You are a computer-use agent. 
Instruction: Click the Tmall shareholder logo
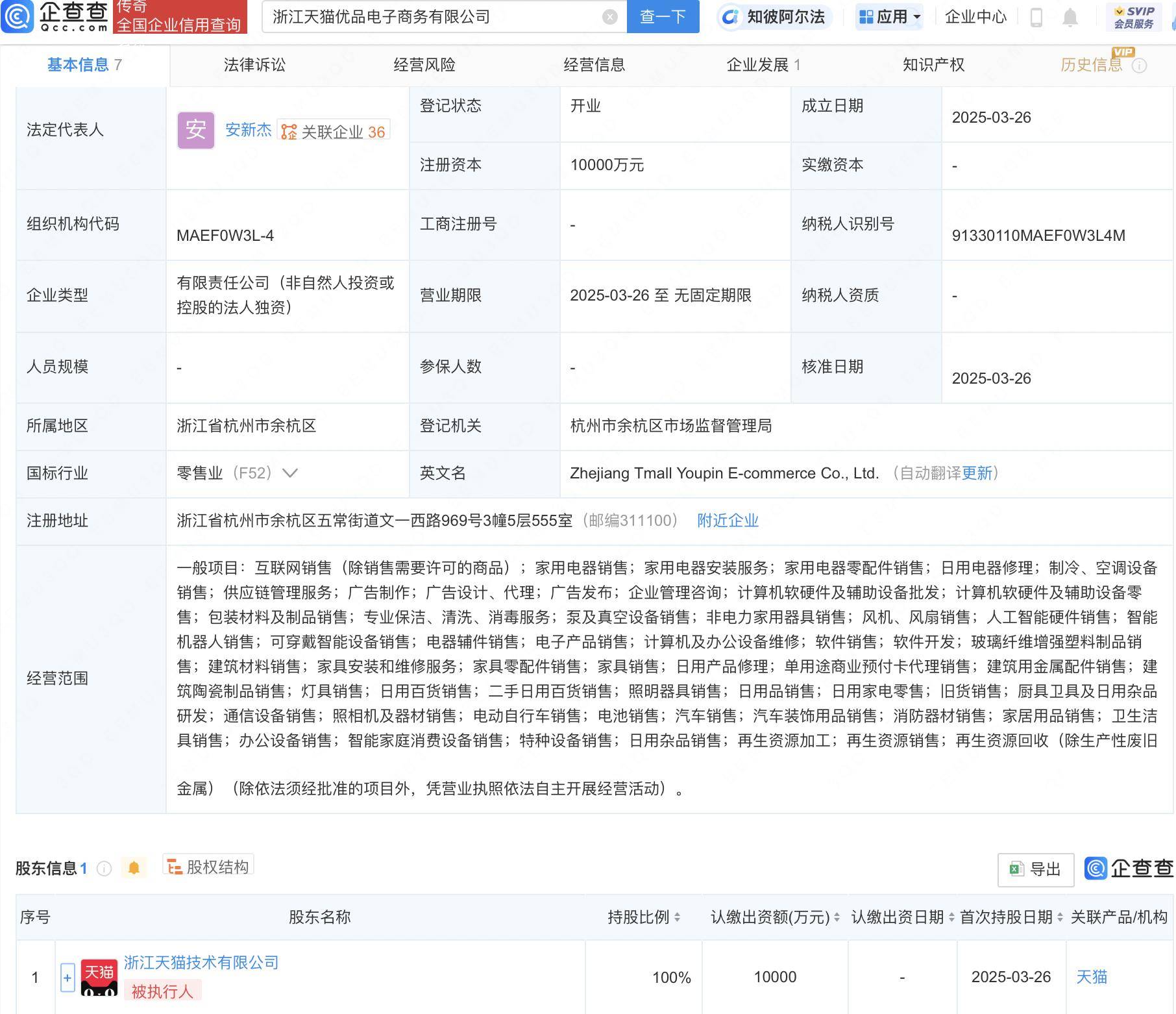[x=99, y=977]
